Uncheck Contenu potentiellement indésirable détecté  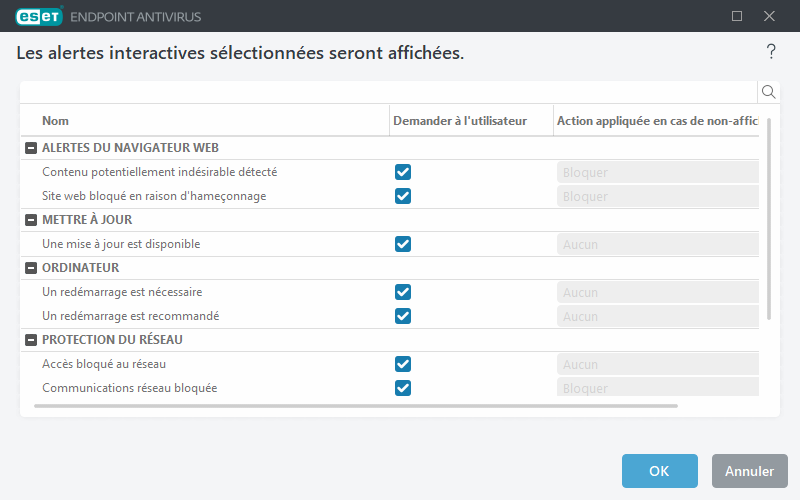(x=403, y=172)
